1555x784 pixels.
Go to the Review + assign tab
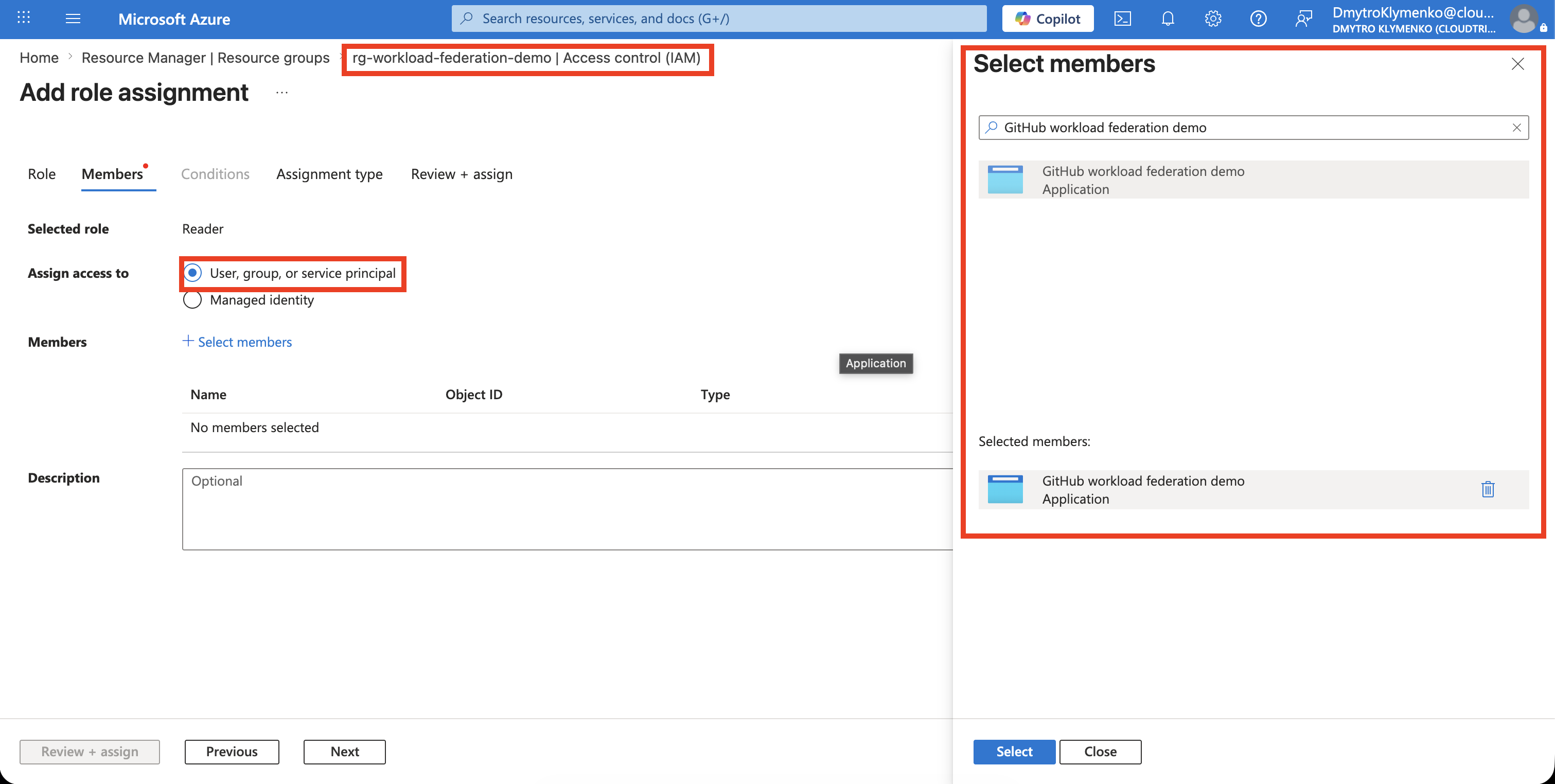(x=462, y=174)
